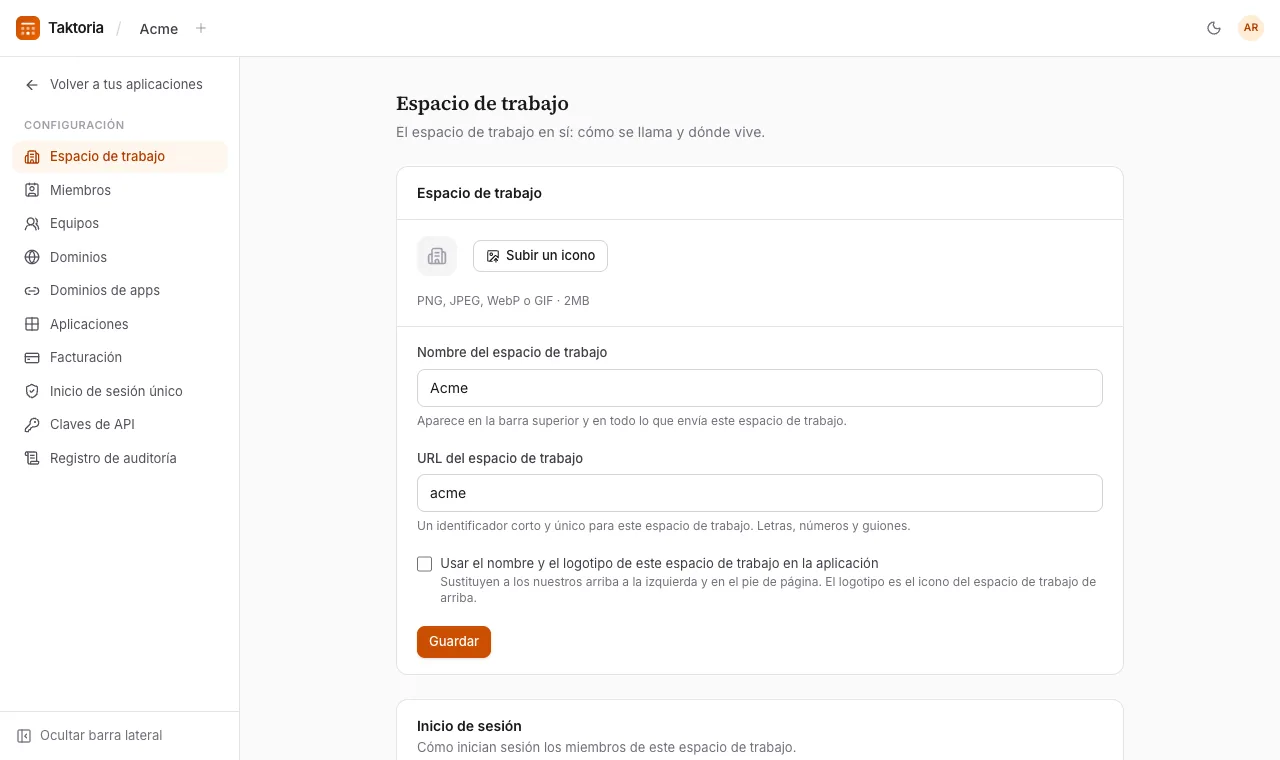1280x760 pixels.
Task: Click the Inicio de sesión section heading
Action: (469, 726)
